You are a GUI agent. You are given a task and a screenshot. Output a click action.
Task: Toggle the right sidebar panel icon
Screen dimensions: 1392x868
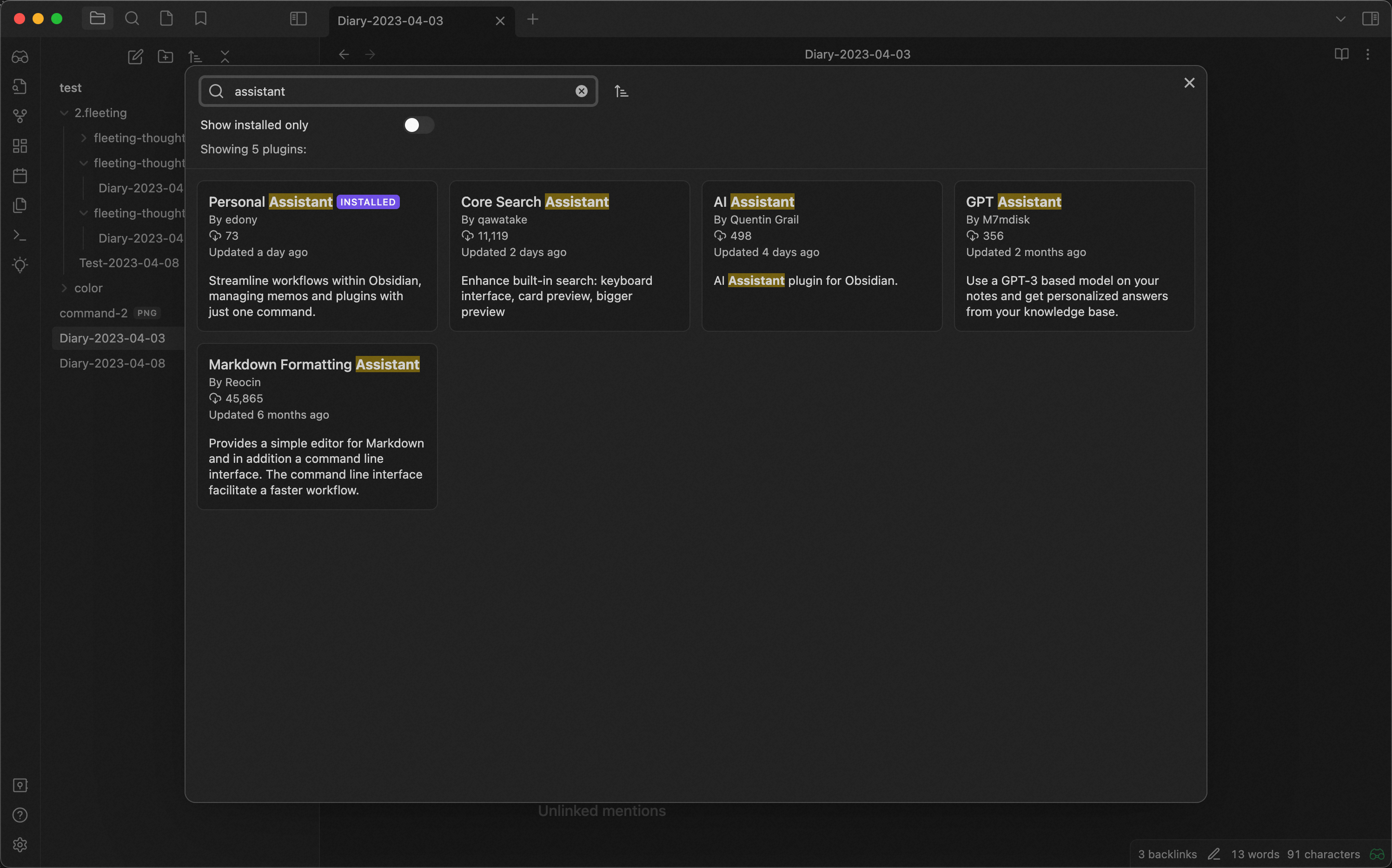(1370, 19)
